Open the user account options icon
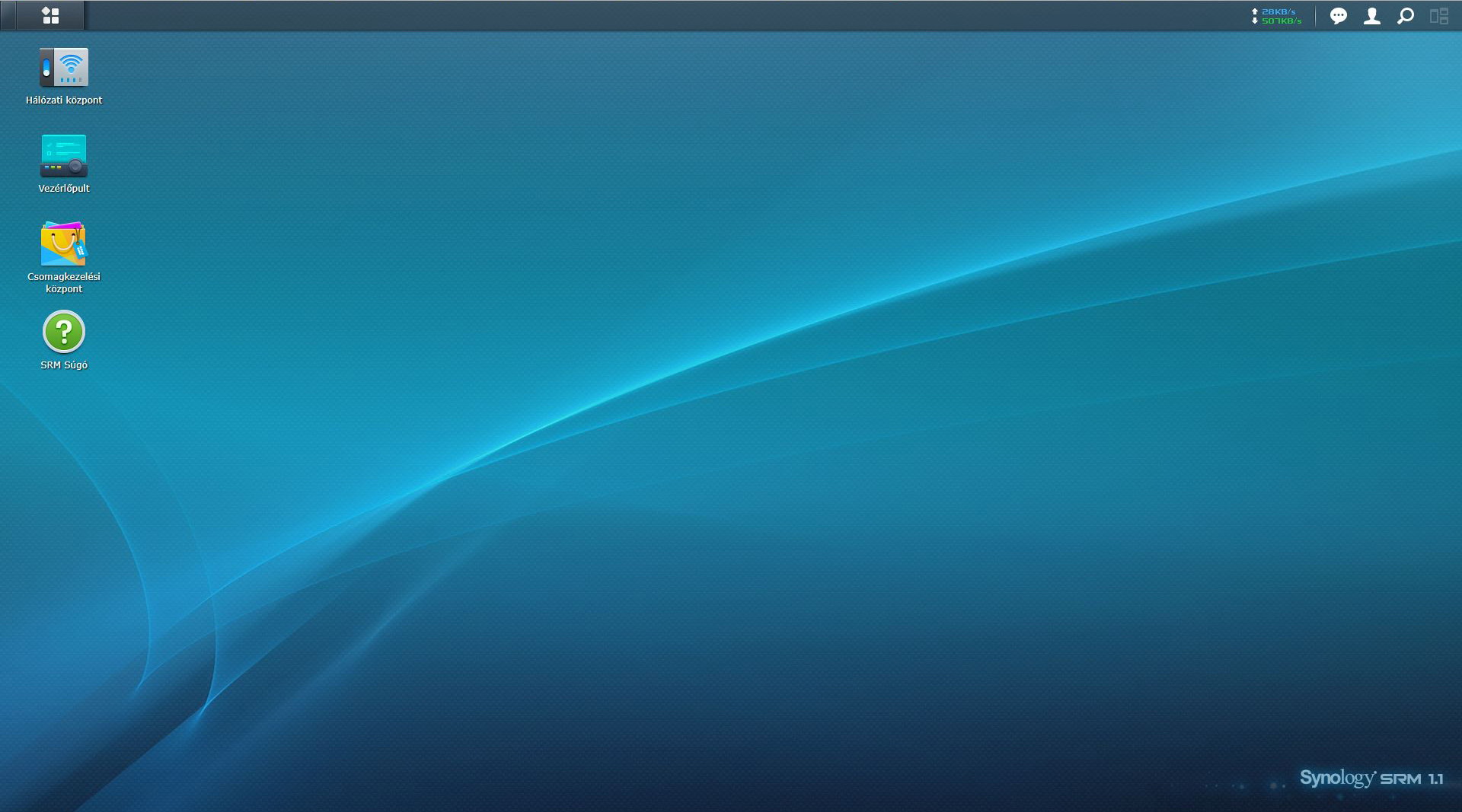 pyautogui.click(x=1372, y=16)
